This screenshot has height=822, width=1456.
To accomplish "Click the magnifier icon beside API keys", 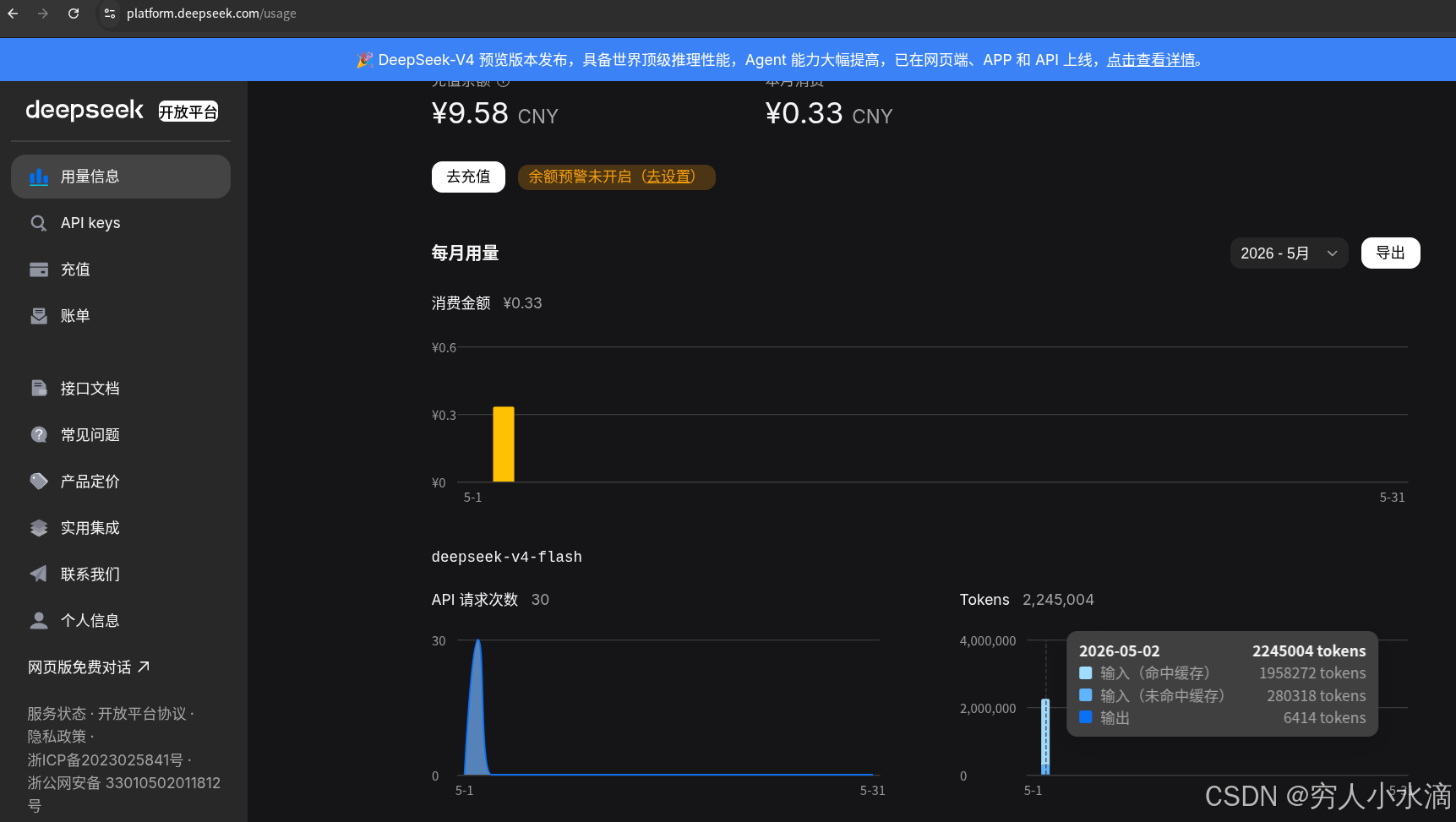I will click(x=39, y=223).
